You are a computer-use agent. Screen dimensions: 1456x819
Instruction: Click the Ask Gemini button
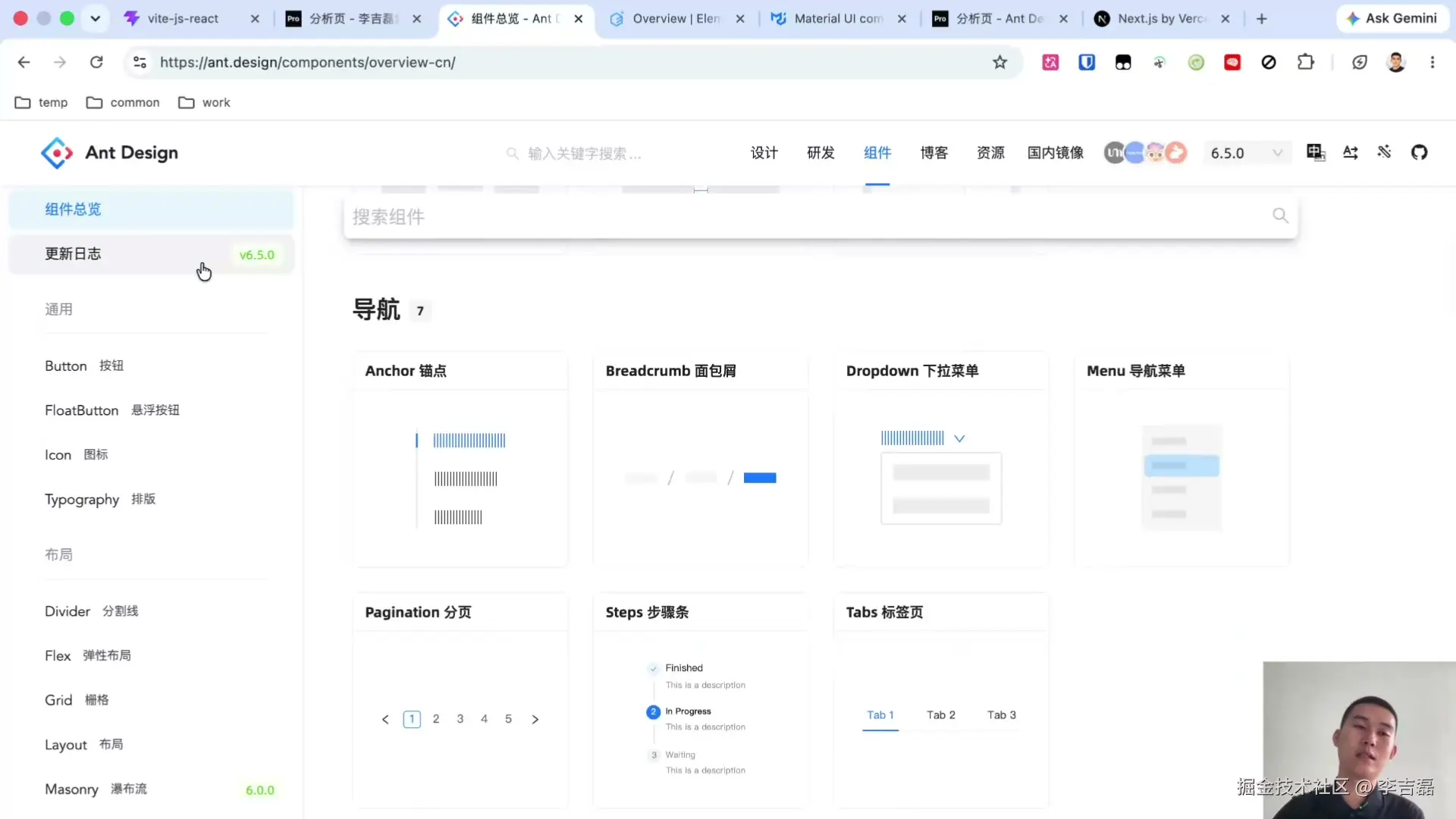point(1392,18)
